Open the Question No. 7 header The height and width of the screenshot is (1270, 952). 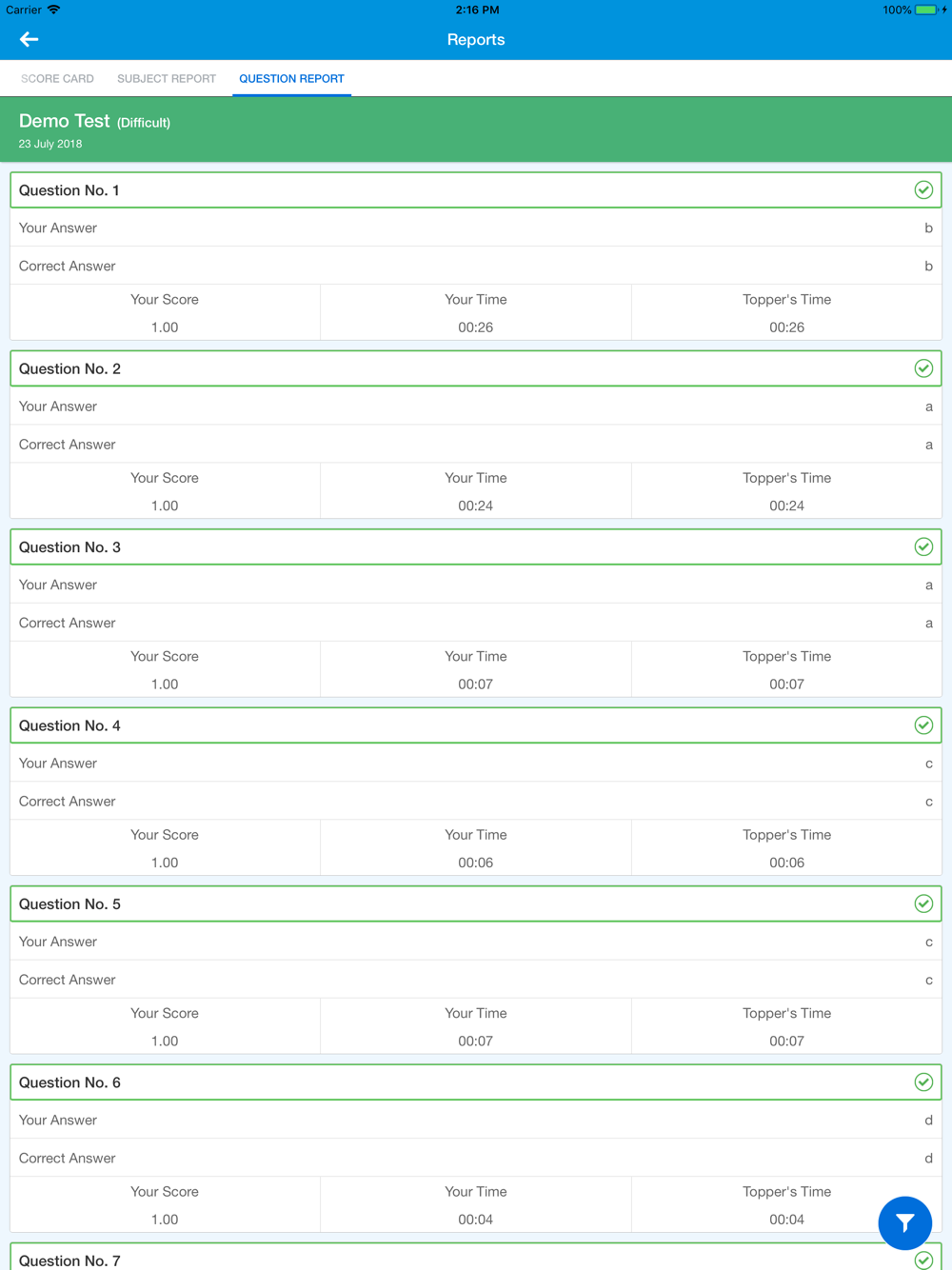coord(476,1258)
